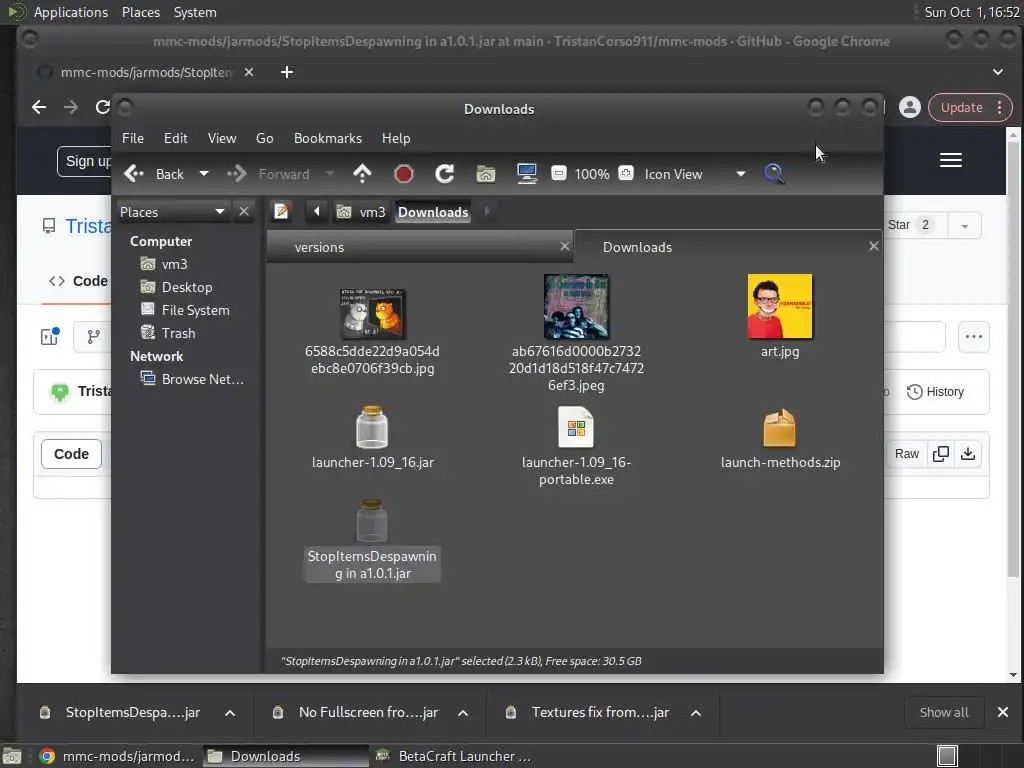Image resolution: width=1024 pixels, height=768 pixels.
Task: Go back in Downloads file manager
Action: pyautogui.click(x=154, y=174)
